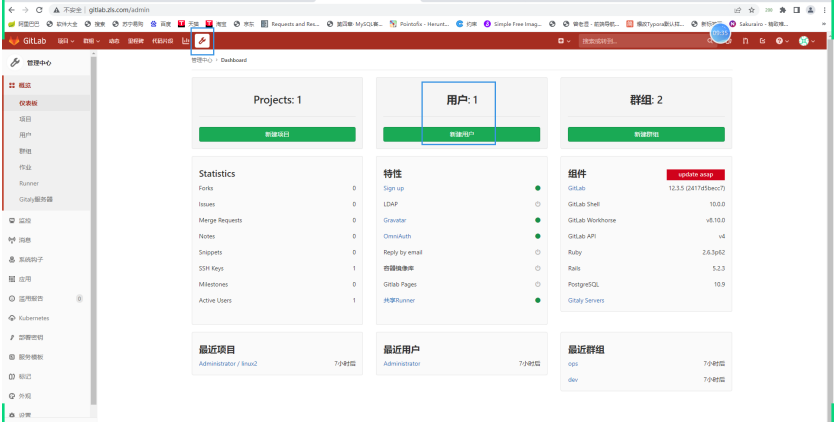Open the dev recent group link
The image size is (836, 424).
click(573, 380)
